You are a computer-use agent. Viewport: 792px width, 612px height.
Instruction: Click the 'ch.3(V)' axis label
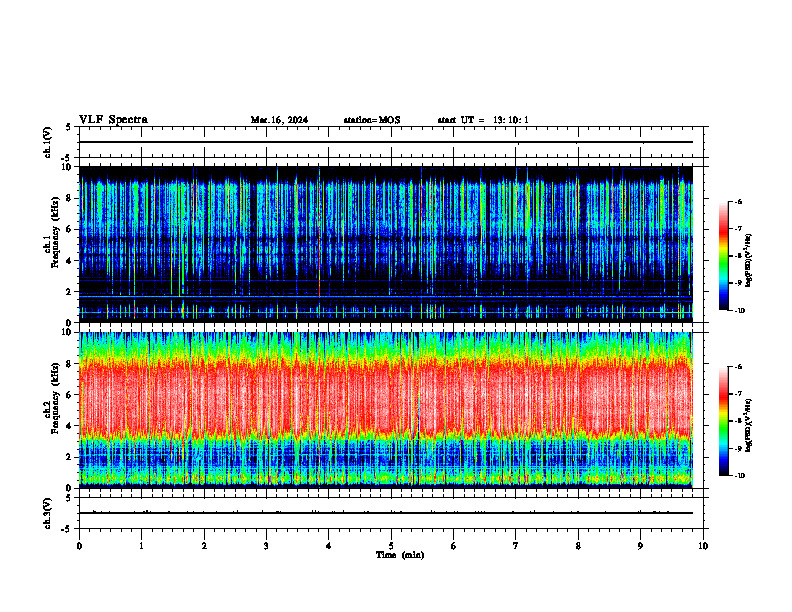48,513
